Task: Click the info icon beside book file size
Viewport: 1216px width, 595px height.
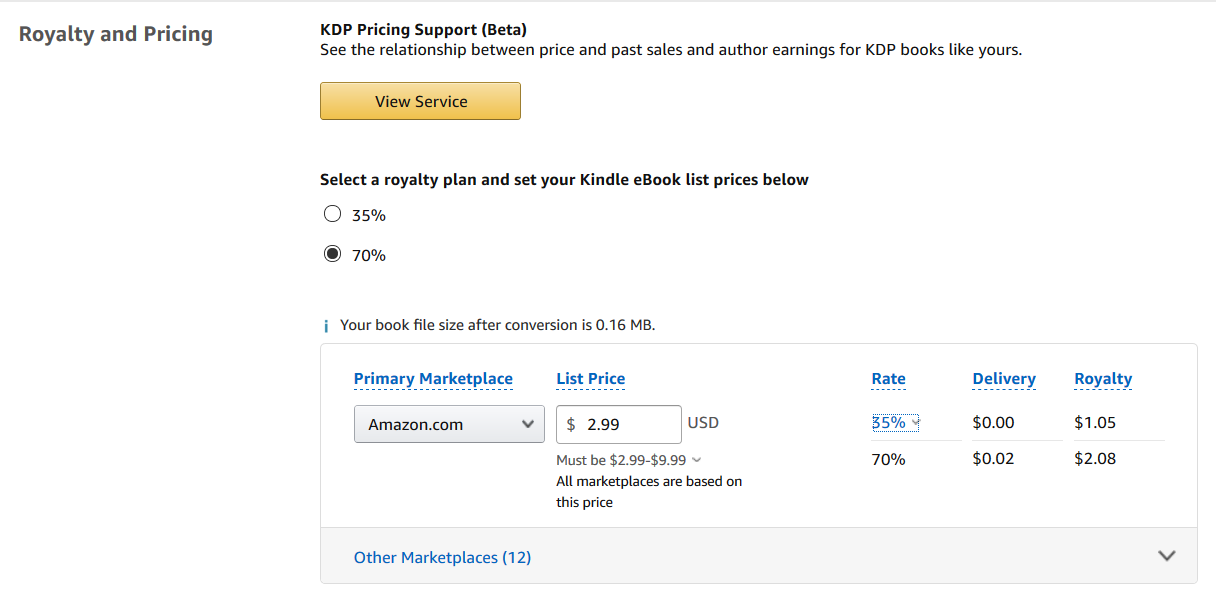Action: click(x=325, y=326)
